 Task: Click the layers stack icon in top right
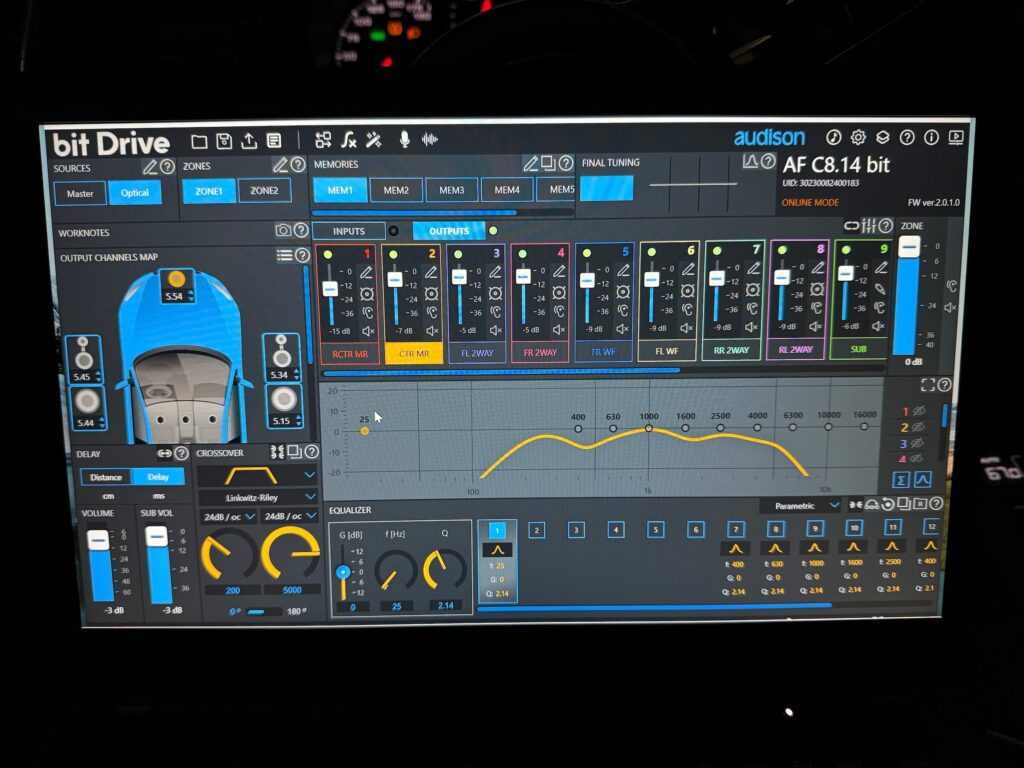point(882,137)
